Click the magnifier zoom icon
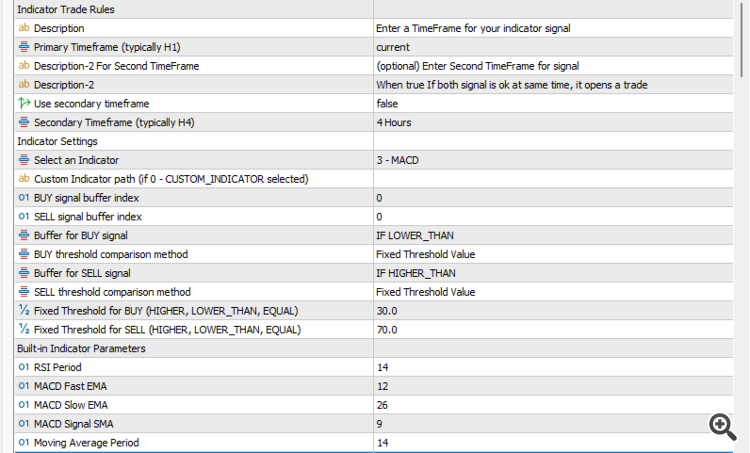This screenshot has width=750, height=453. [x=722, y=426]
